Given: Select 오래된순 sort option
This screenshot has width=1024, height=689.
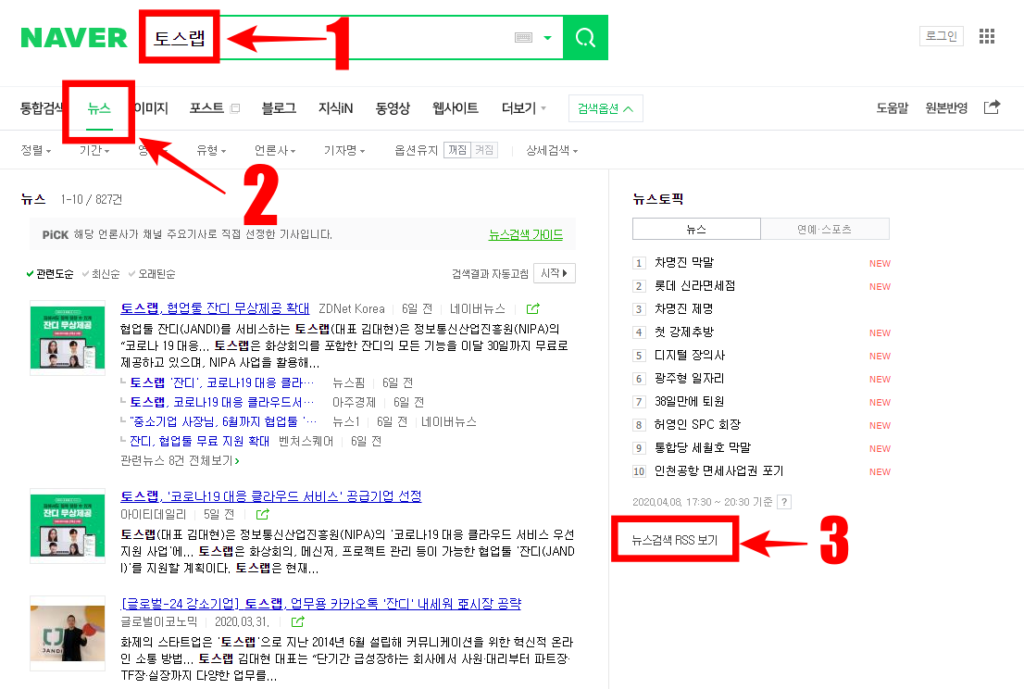Looking at the screenshot, I should point(152,274).
